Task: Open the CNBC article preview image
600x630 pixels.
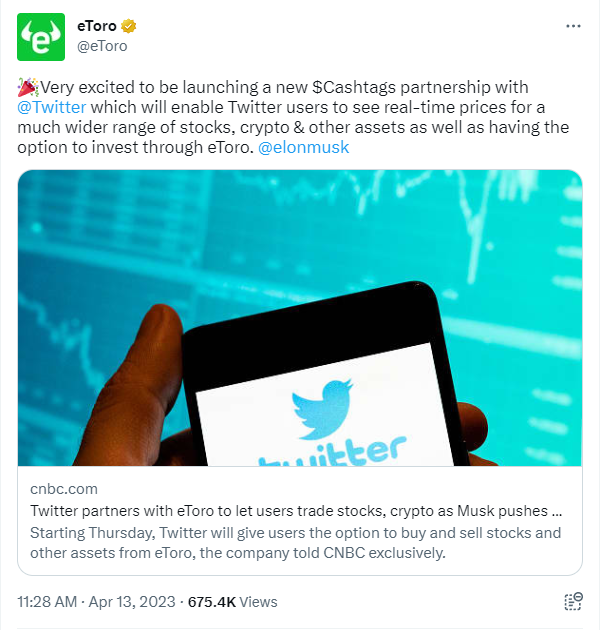Action: click(300, 318)
